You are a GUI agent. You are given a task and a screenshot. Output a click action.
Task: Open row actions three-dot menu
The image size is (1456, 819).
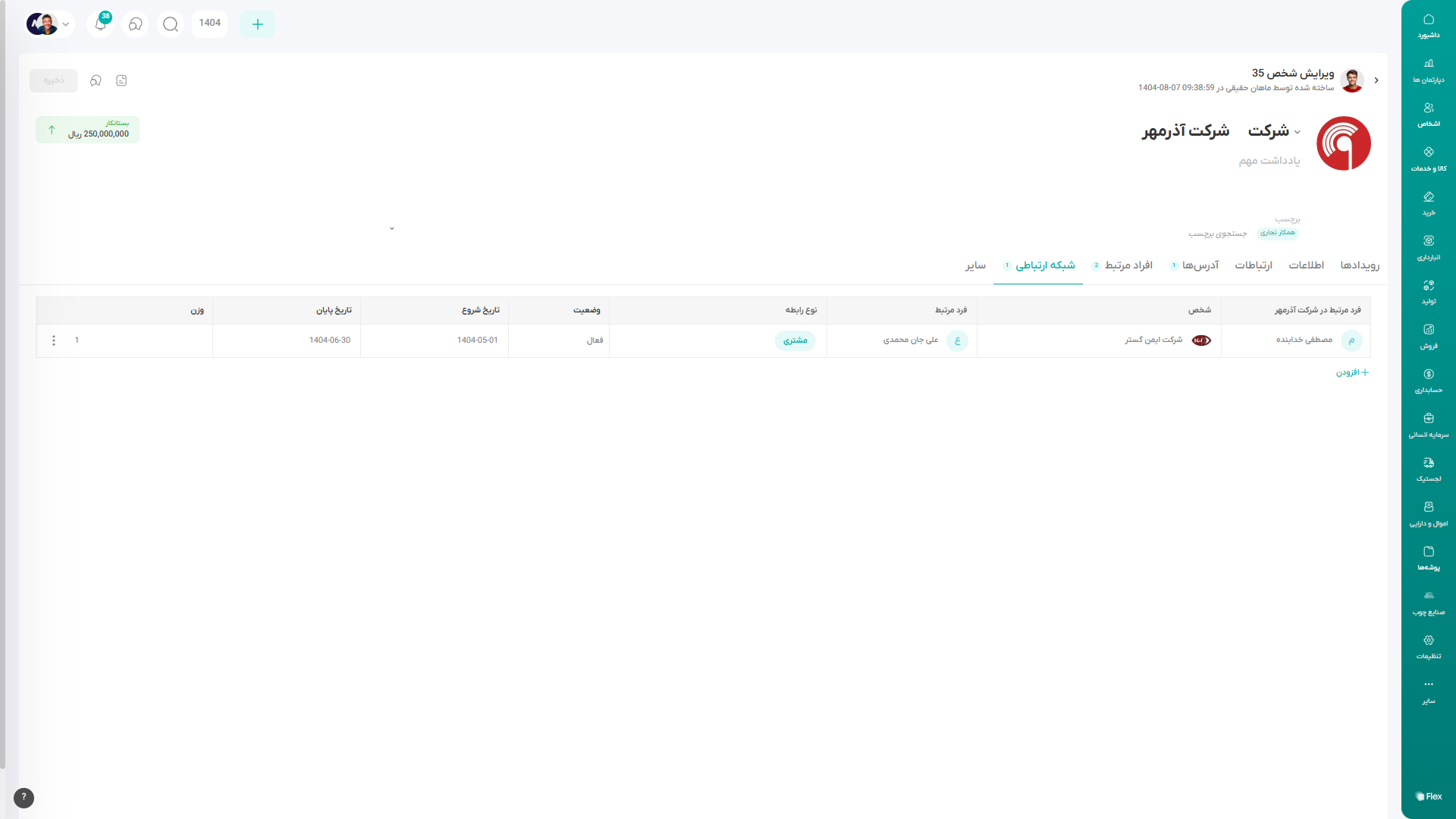click(54, 340)
